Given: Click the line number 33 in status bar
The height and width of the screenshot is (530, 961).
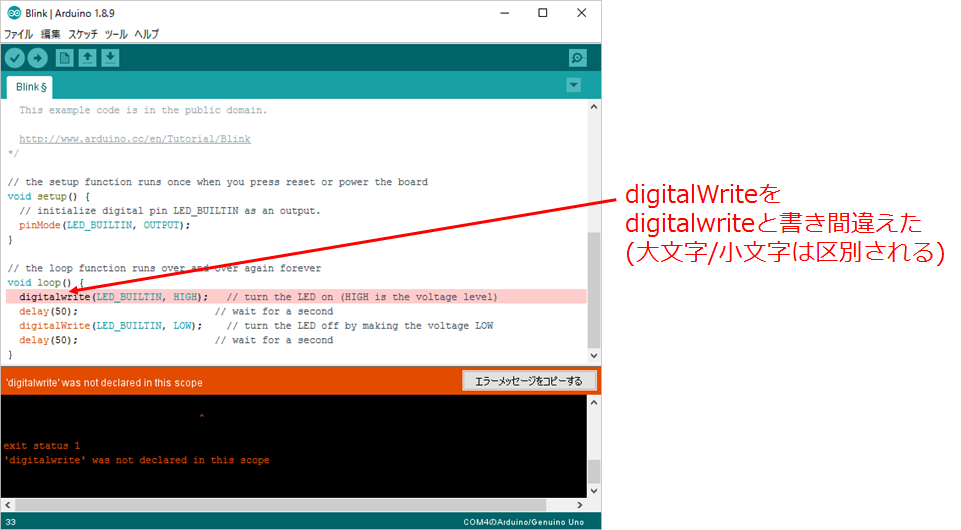Looking at the screenshot, I should coord(10,522).
